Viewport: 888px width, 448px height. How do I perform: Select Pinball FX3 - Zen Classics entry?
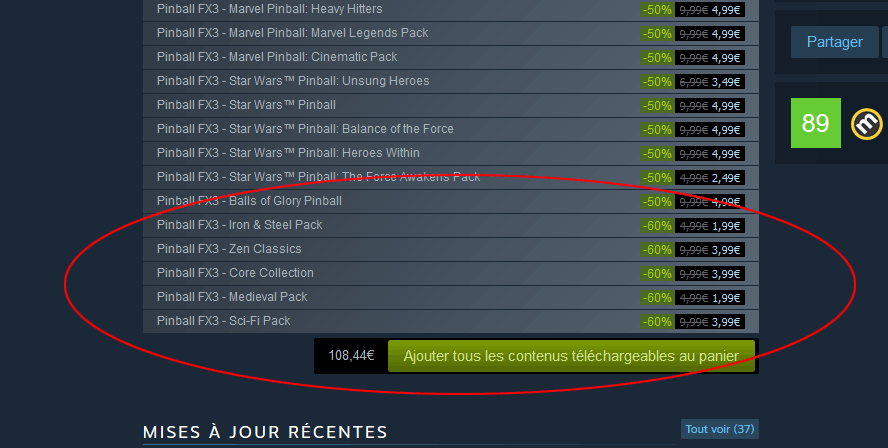451,249
